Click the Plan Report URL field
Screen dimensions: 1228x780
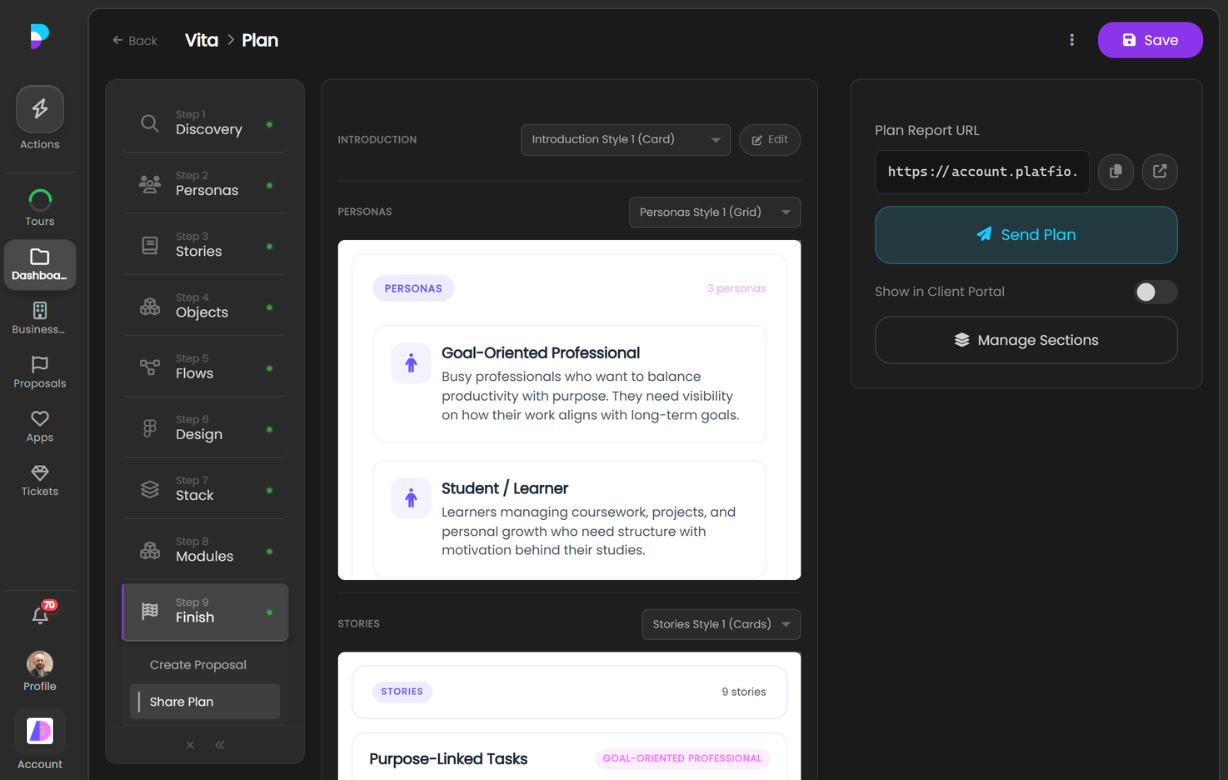(982, 172)
